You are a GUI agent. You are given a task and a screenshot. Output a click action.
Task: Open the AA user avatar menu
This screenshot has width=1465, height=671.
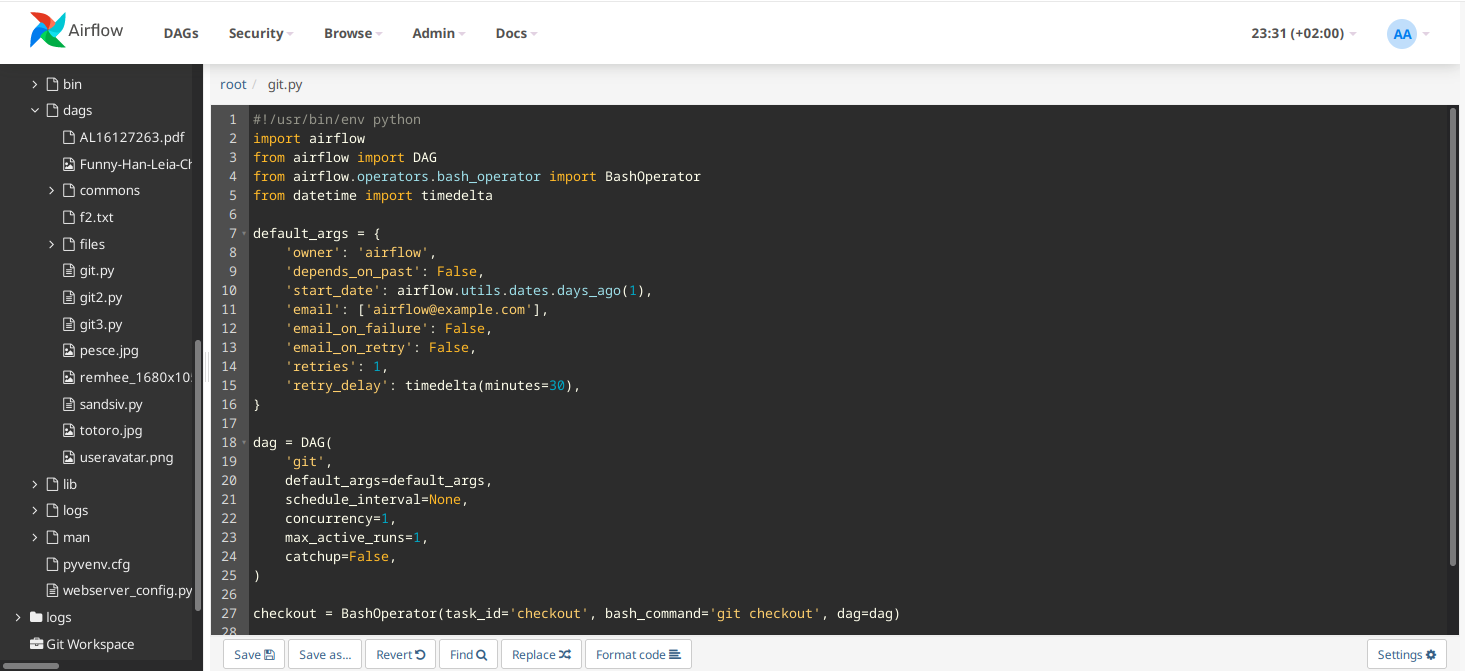(x=1400, y=33)
